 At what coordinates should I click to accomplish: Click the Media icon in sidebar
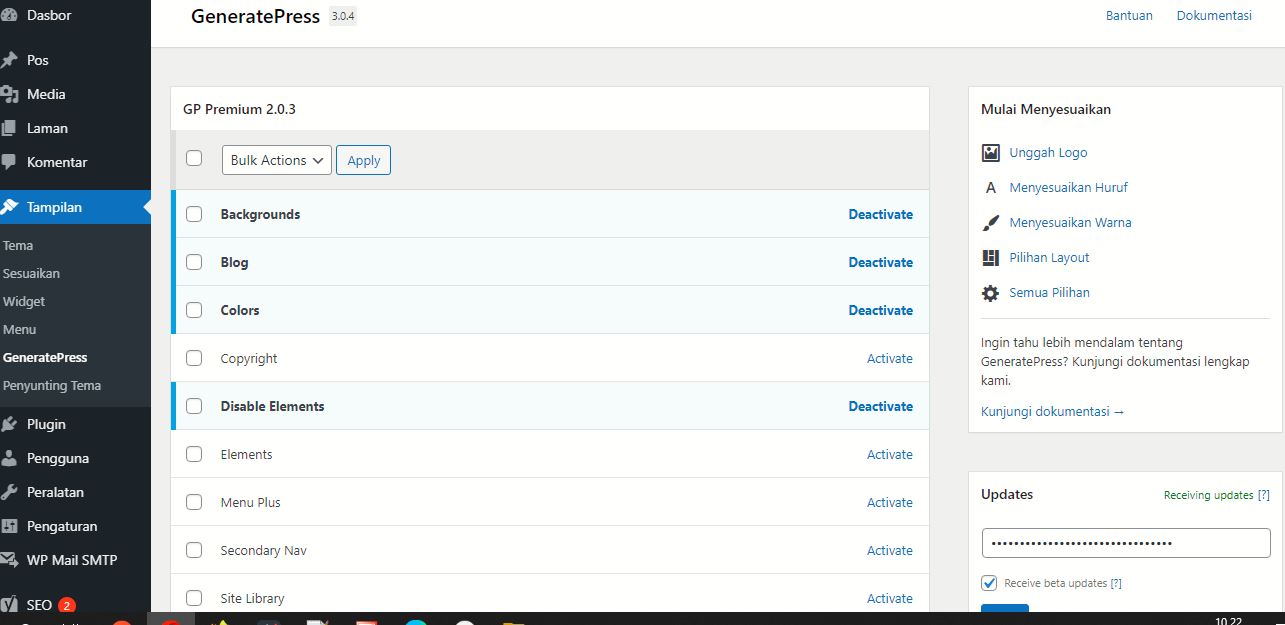pyautogui.click(x=9, y=94)
